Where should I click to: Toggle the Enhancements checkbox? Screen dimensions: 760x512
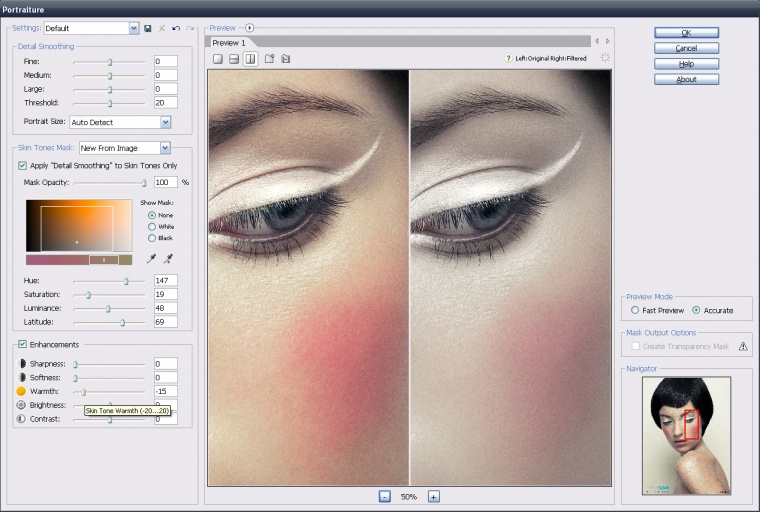click(x=22, y=344)
